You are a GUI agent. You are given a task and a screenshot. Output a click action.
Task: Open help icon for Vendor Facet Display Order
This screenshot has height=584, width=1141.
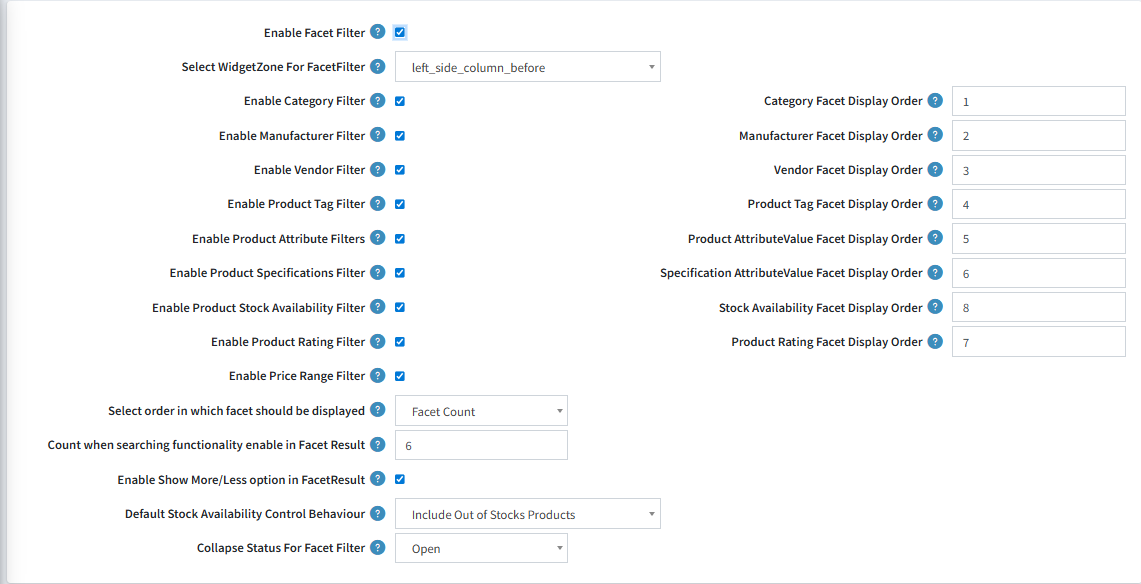(935, 169)
